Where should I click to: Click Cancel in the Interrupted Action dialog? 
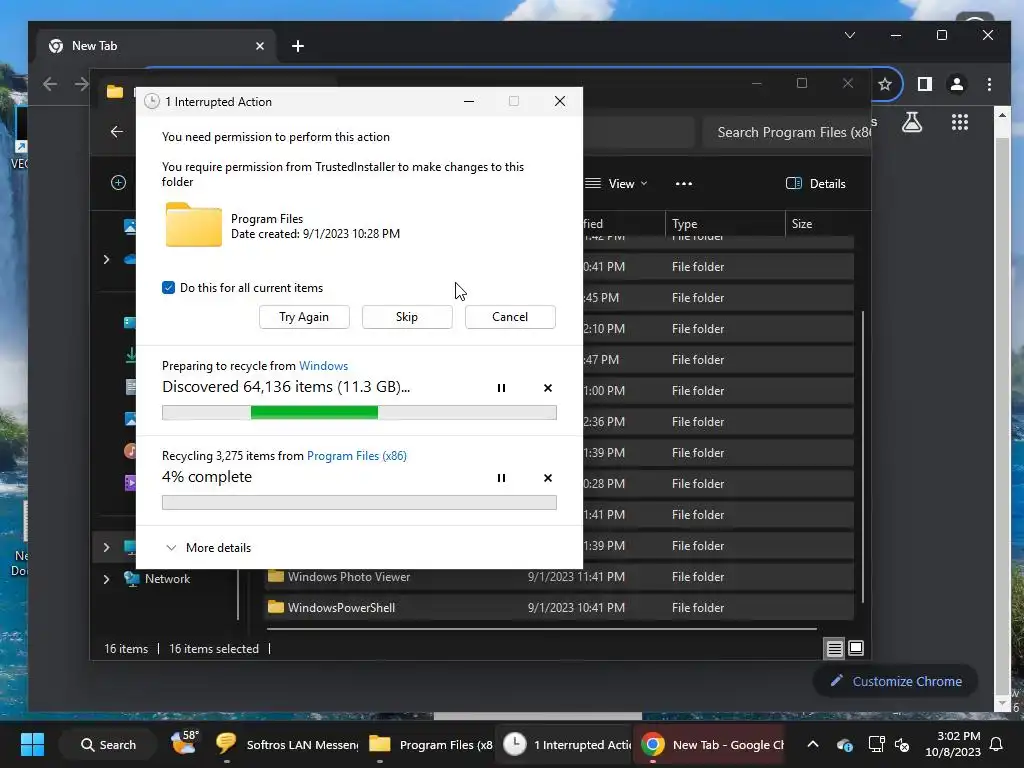(510, 317)
